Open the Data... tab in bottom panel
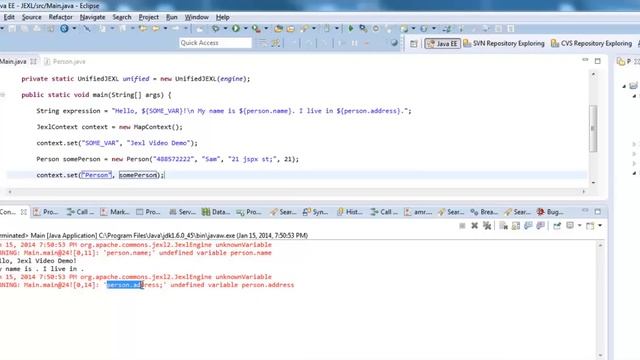This screenshot has width=640, height=360. click(x=216, y=212)
